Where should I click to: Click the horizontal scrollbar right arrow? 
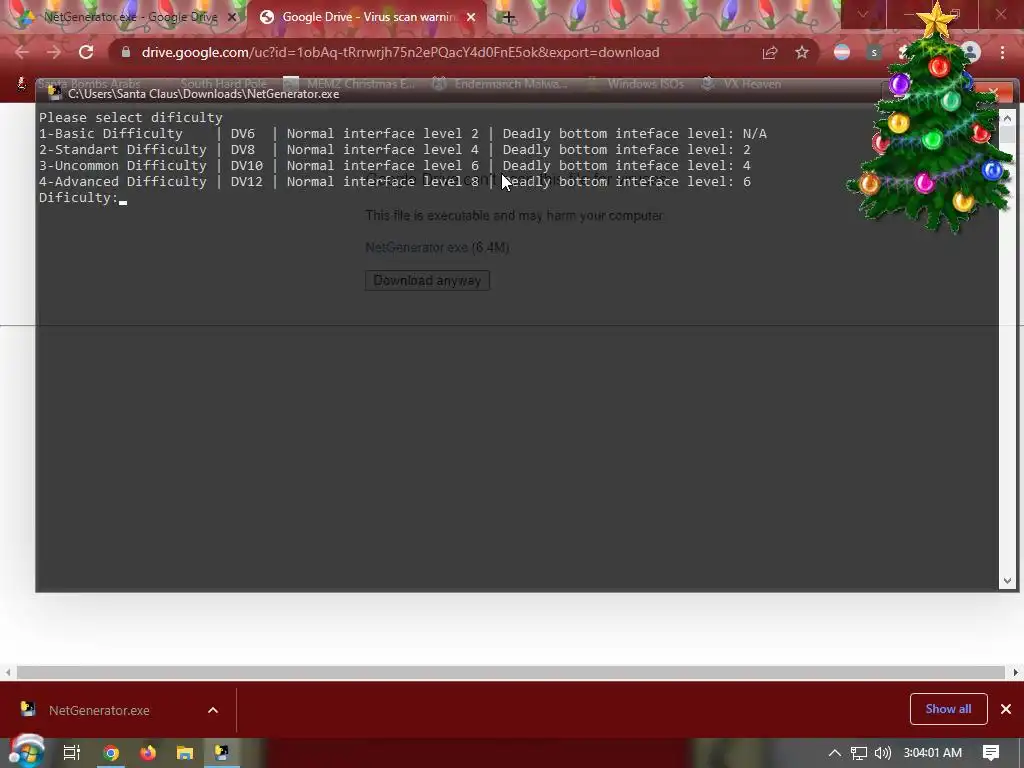click(x=1016, y=672)
